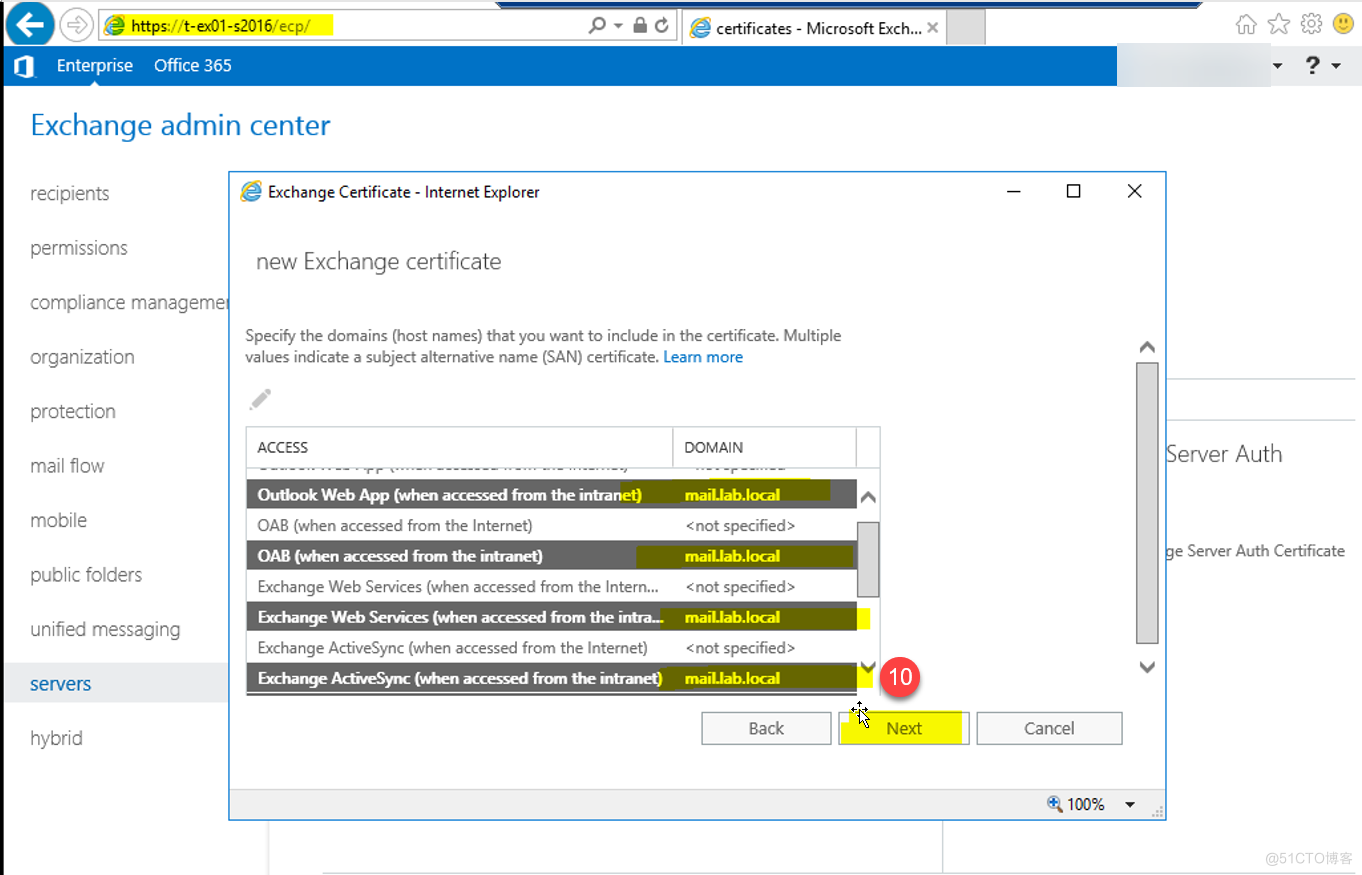This screenshot has height=875, width=1362.
Task: Open hybrid in the left navigation
Action: (x=56, y=739)
